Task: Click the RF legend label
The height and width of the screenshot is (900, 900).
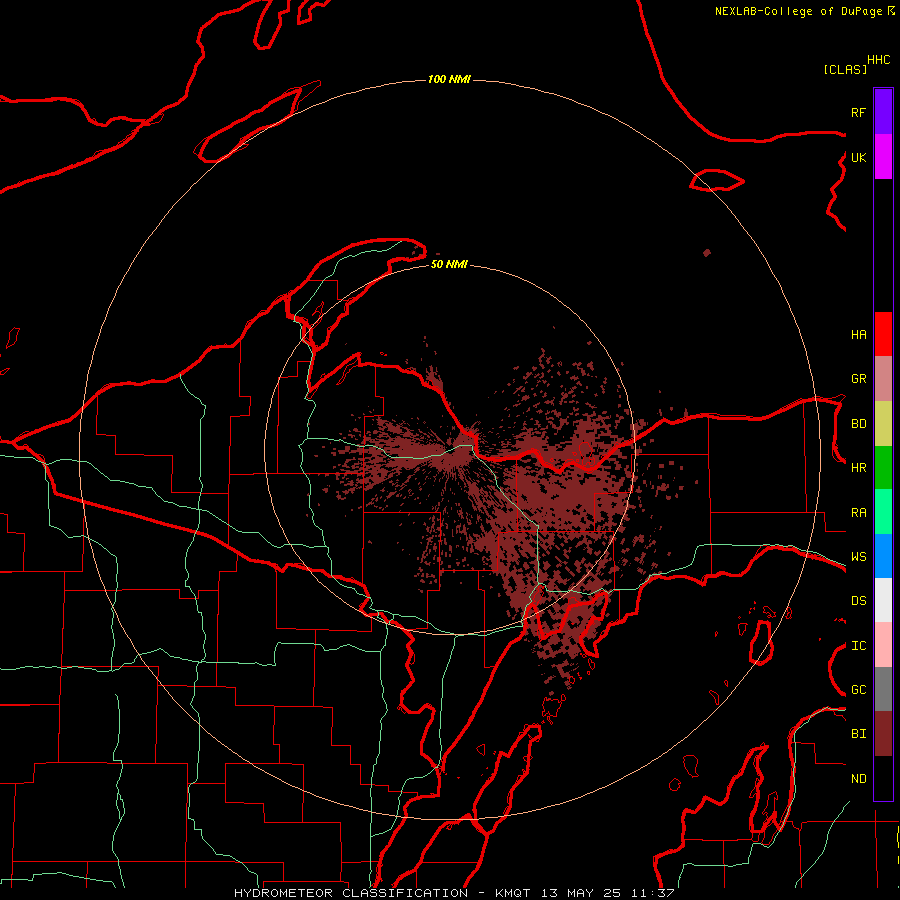Action: (858, 112)
